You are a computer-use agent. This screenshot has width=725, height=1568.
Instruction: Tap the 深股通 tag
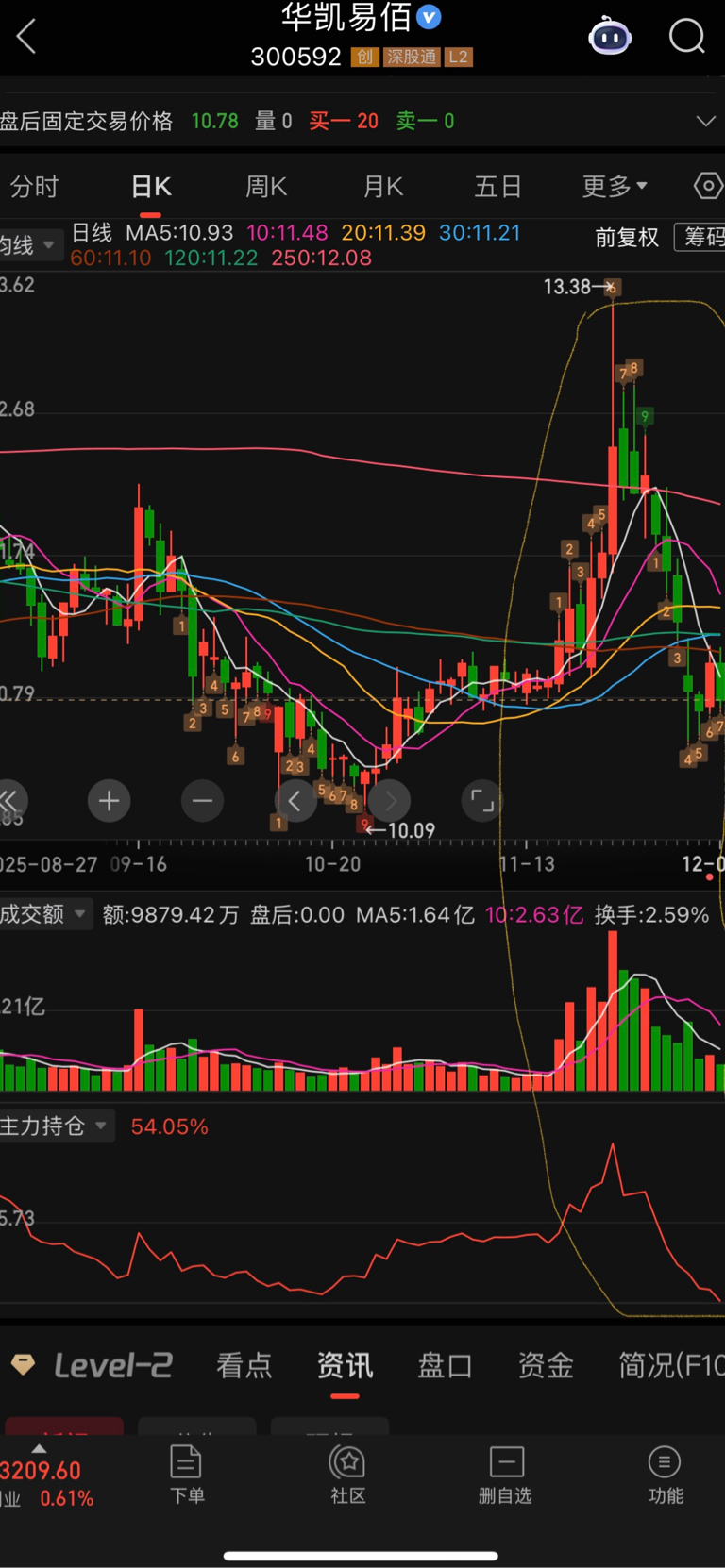click(x=412, y=57)
